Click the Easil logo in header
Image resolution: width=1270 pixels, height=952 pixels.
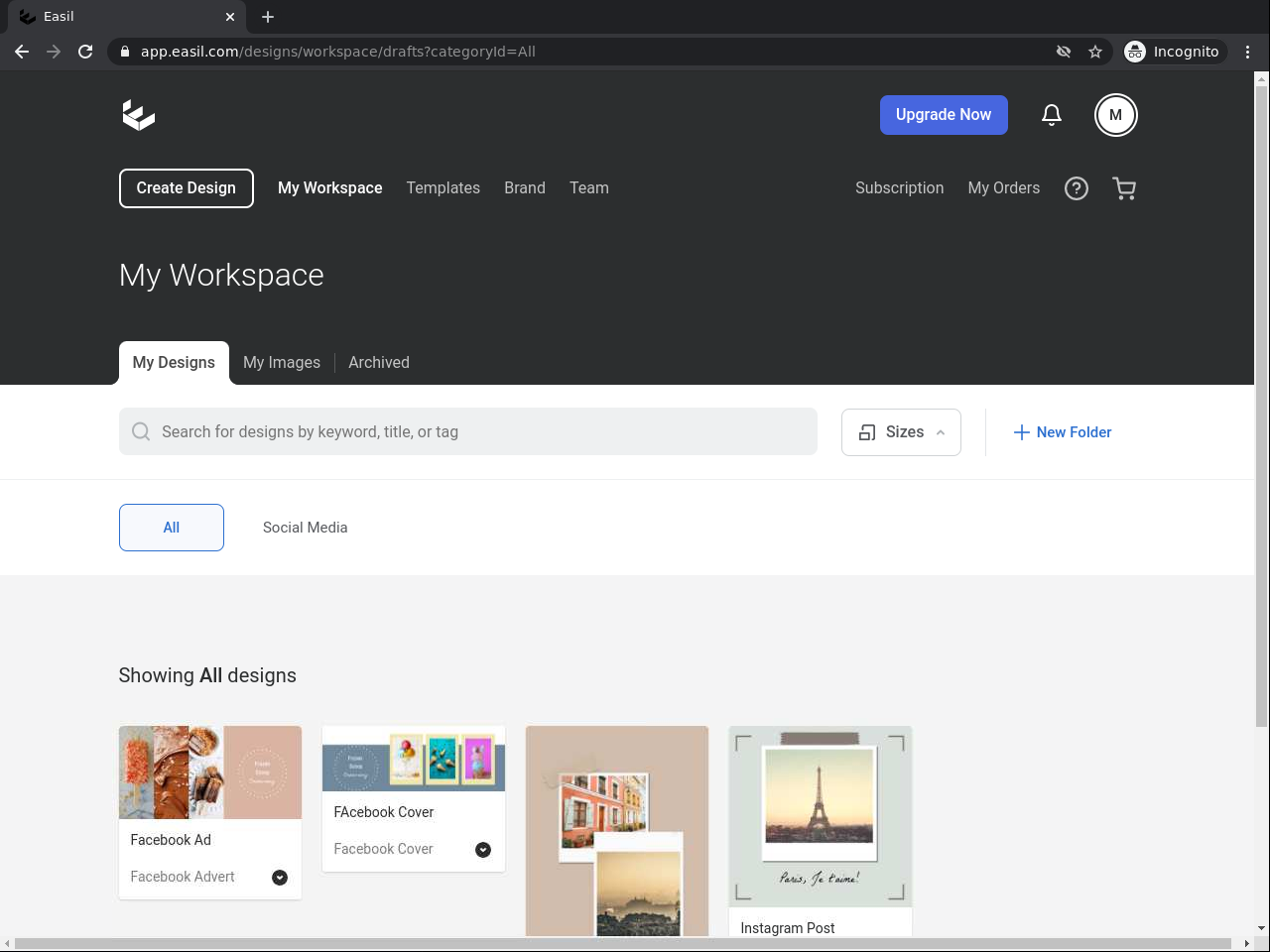(139, 115)
